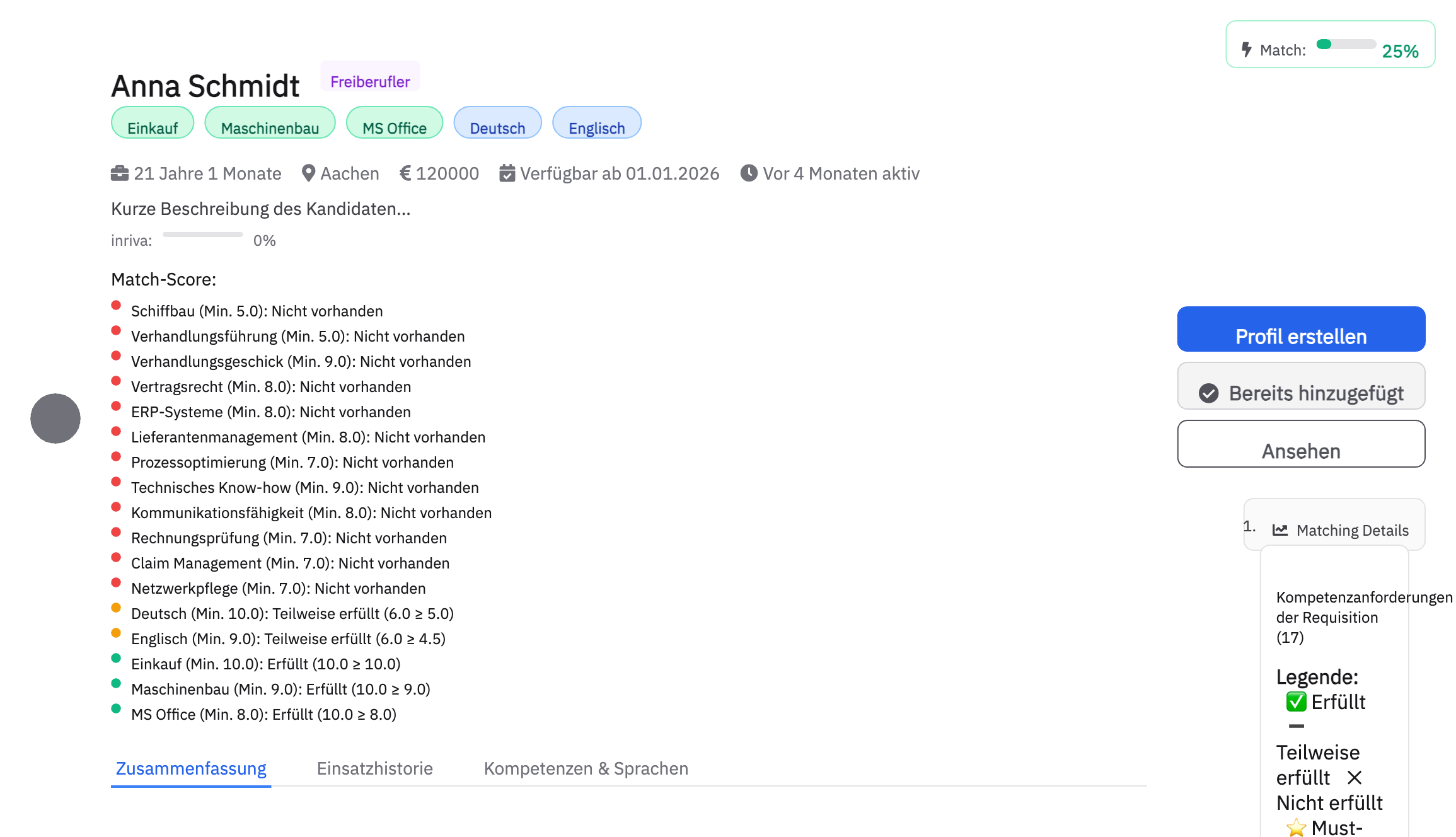Open the Zusammenfassung tab

[191, 768]
